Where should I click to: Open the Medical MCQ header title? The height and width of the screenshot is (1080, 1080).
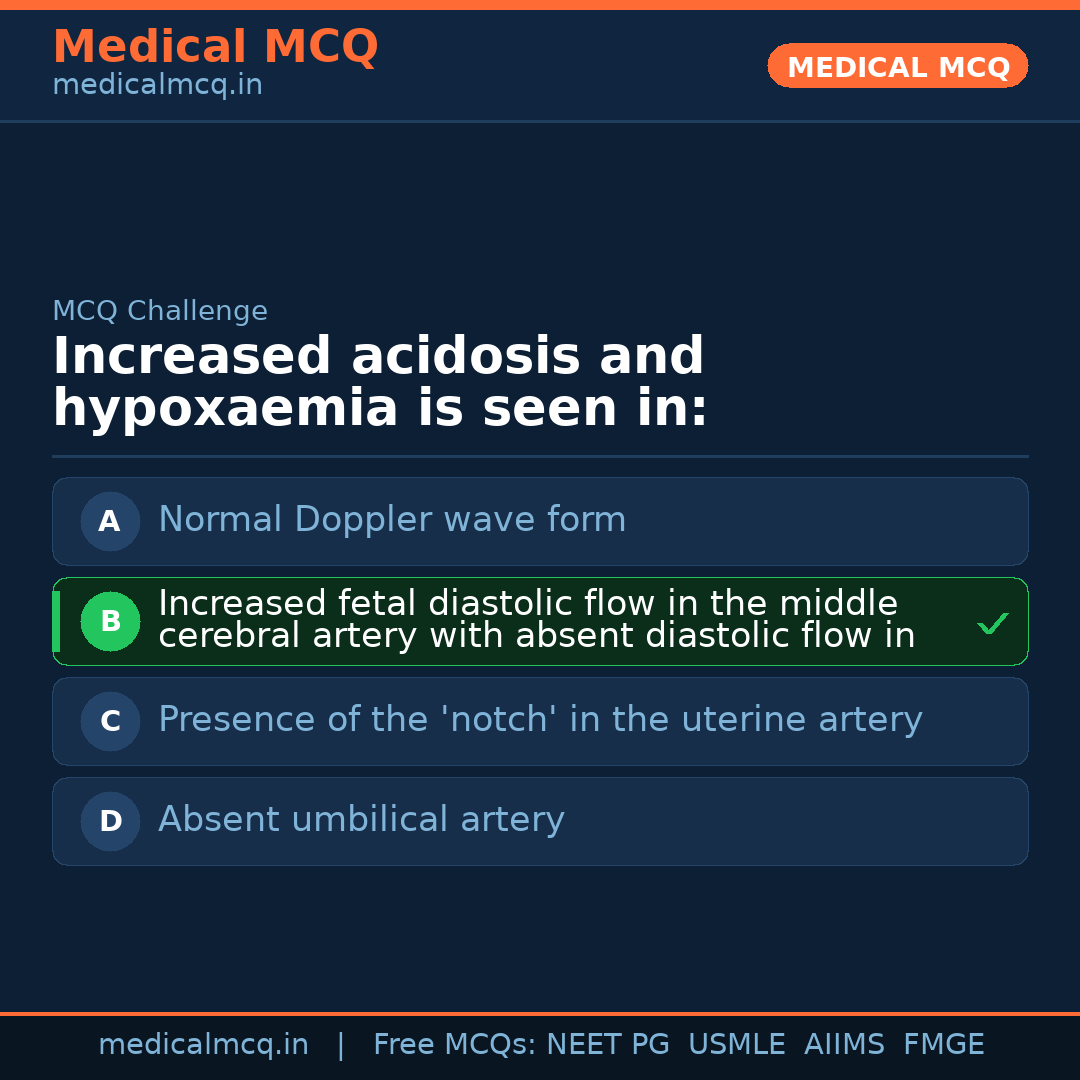(215, 47)
